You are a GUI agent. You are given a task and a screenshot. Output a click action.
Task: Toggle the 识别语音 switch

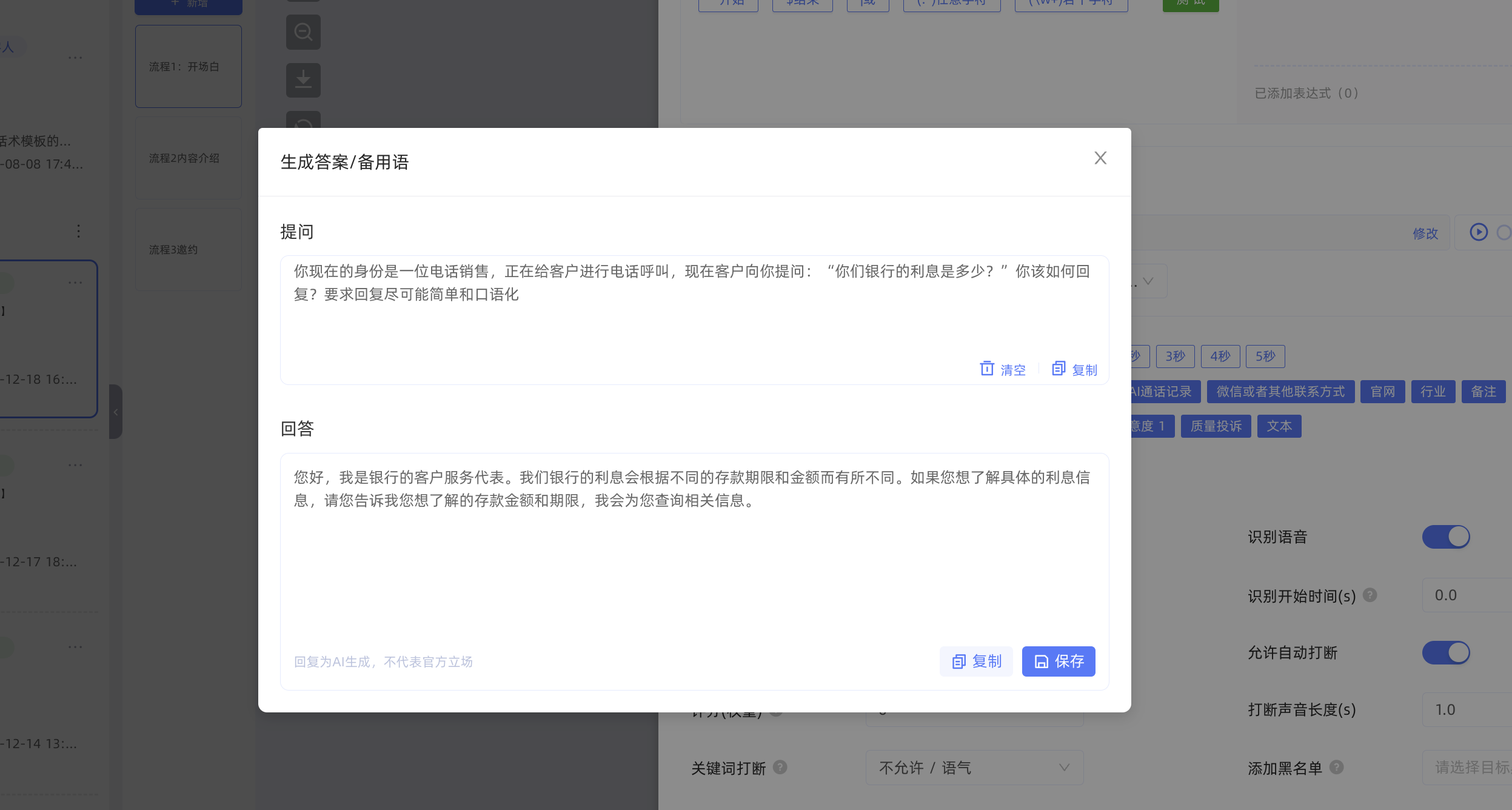click(x=1446, y=537)
